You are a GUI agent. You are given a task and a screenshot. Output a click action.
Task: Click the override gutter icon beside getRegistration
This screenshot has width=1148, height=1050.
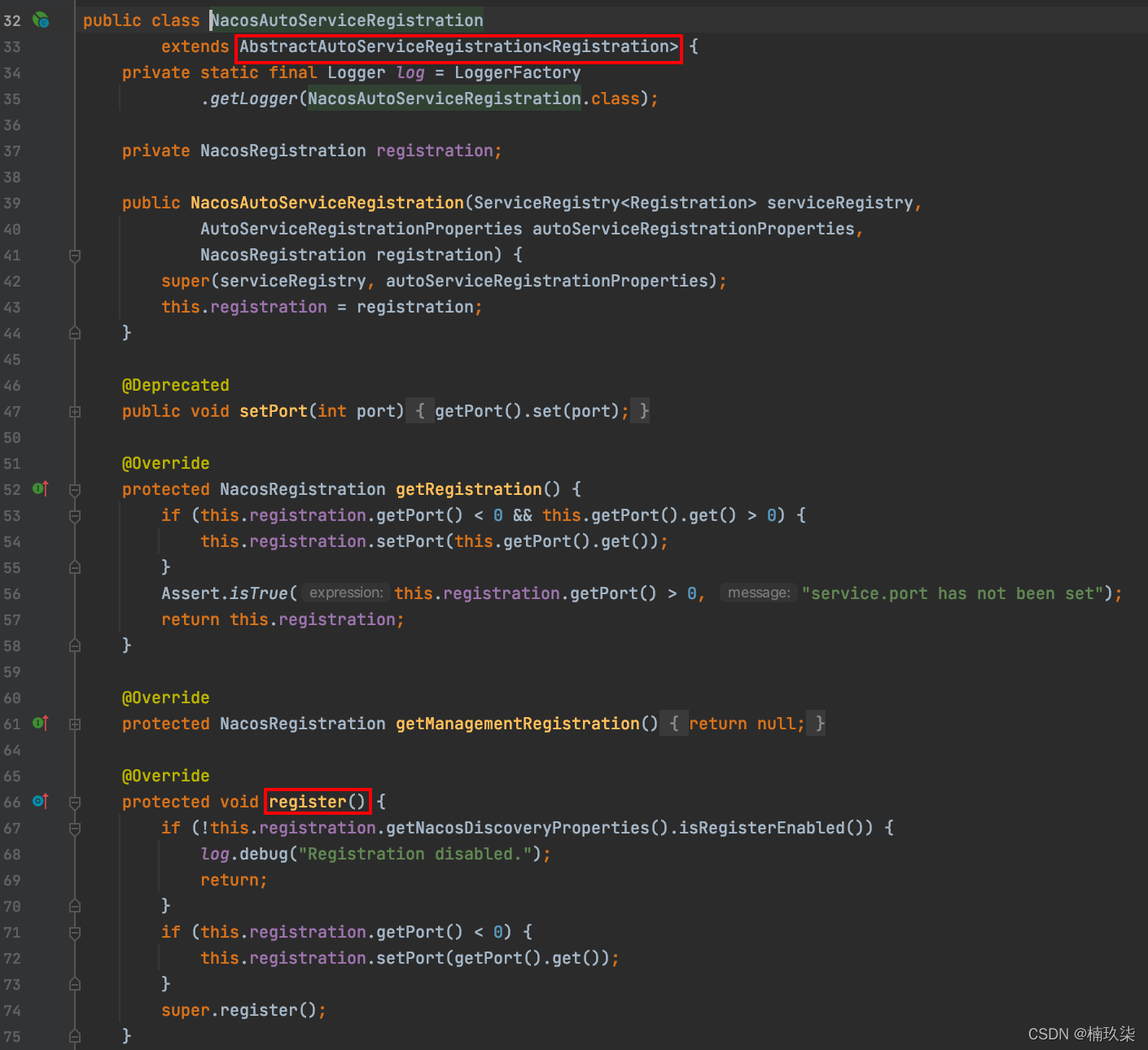pos(41,489)
